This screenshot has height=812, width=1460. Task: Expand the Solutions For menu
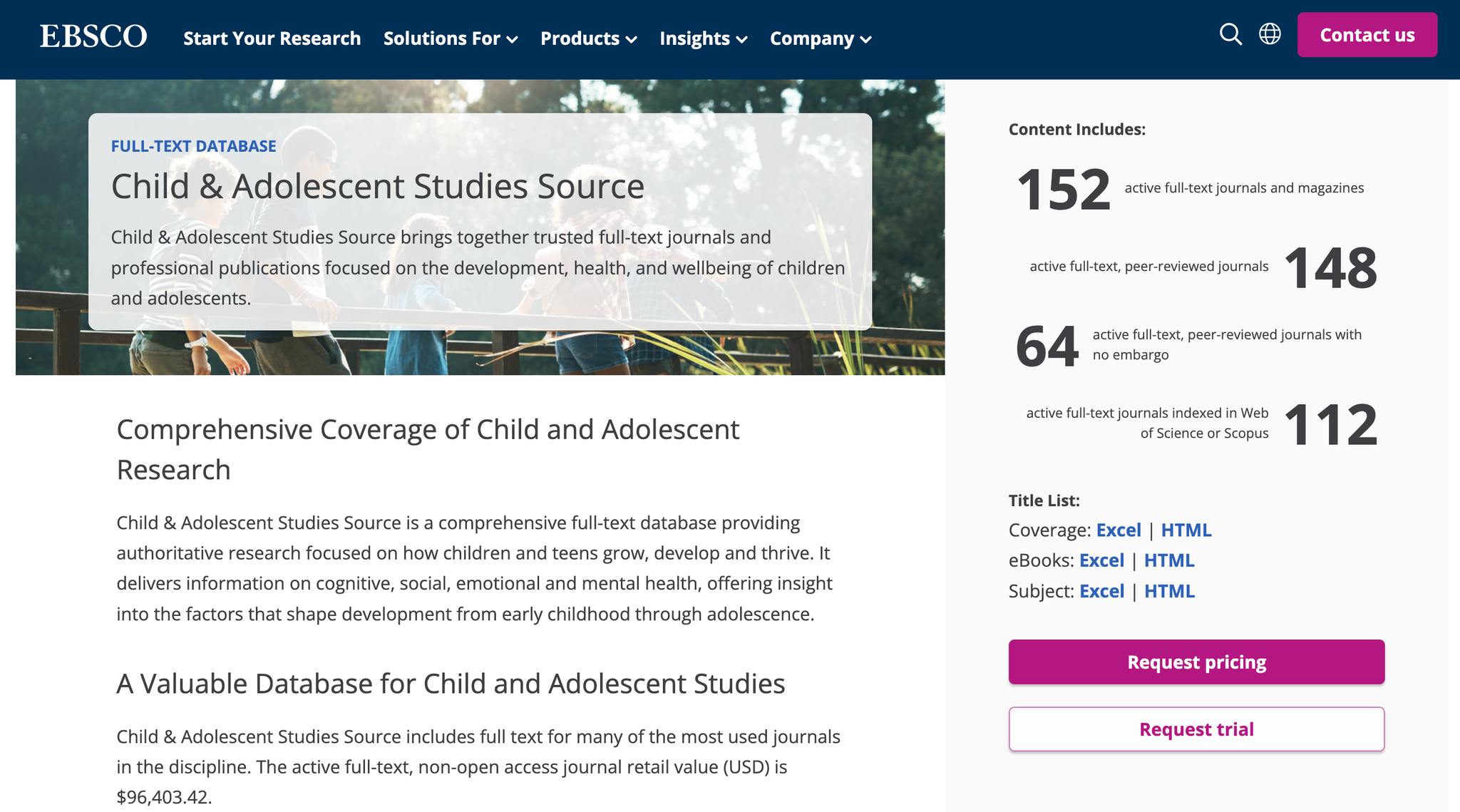450,38
